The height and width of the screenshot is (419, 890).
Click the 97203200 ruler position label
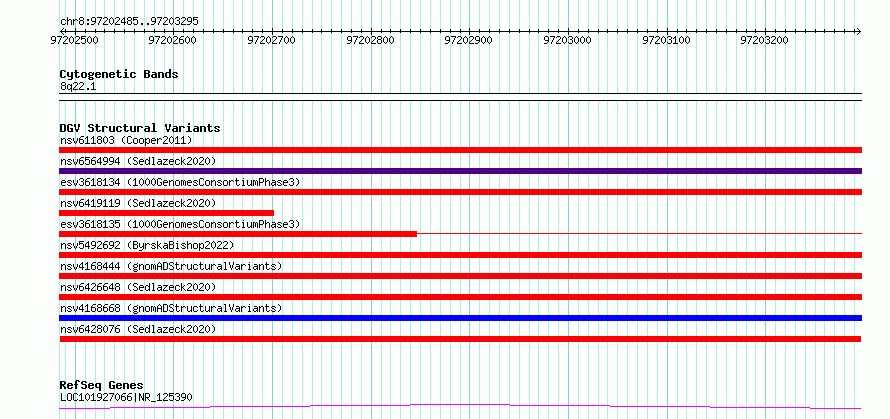(765, 40)
